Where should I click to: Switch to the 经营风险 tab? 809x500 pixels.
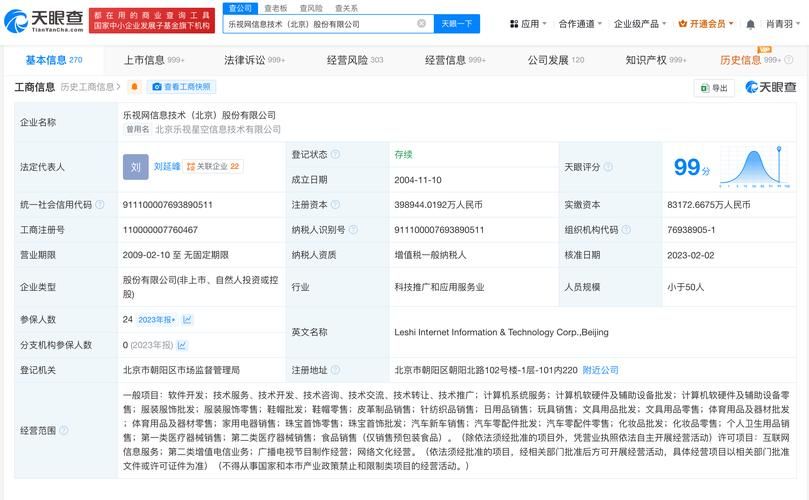(x=355, y=60)
